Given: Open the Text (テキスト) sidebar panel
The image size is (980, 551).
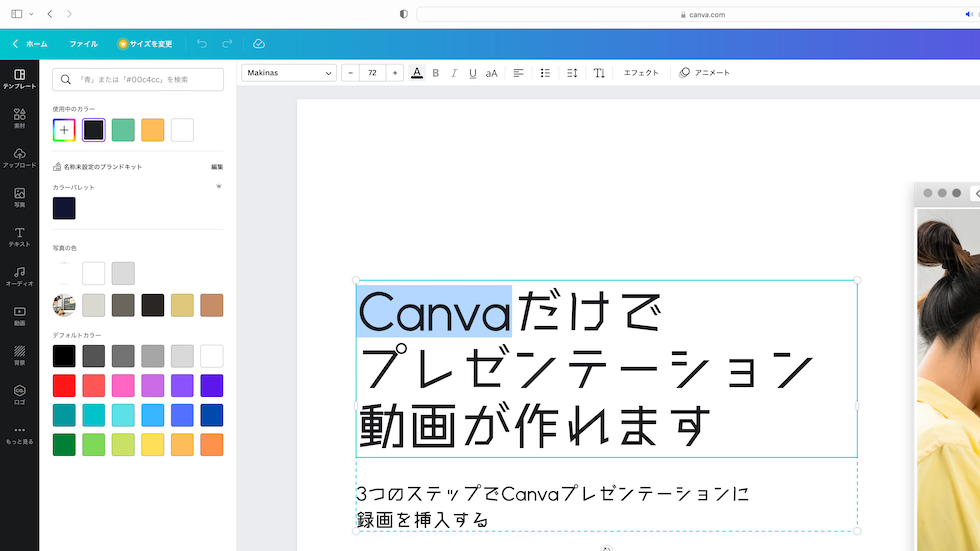Looking at the screenshot, I should [x=19, y=237].
